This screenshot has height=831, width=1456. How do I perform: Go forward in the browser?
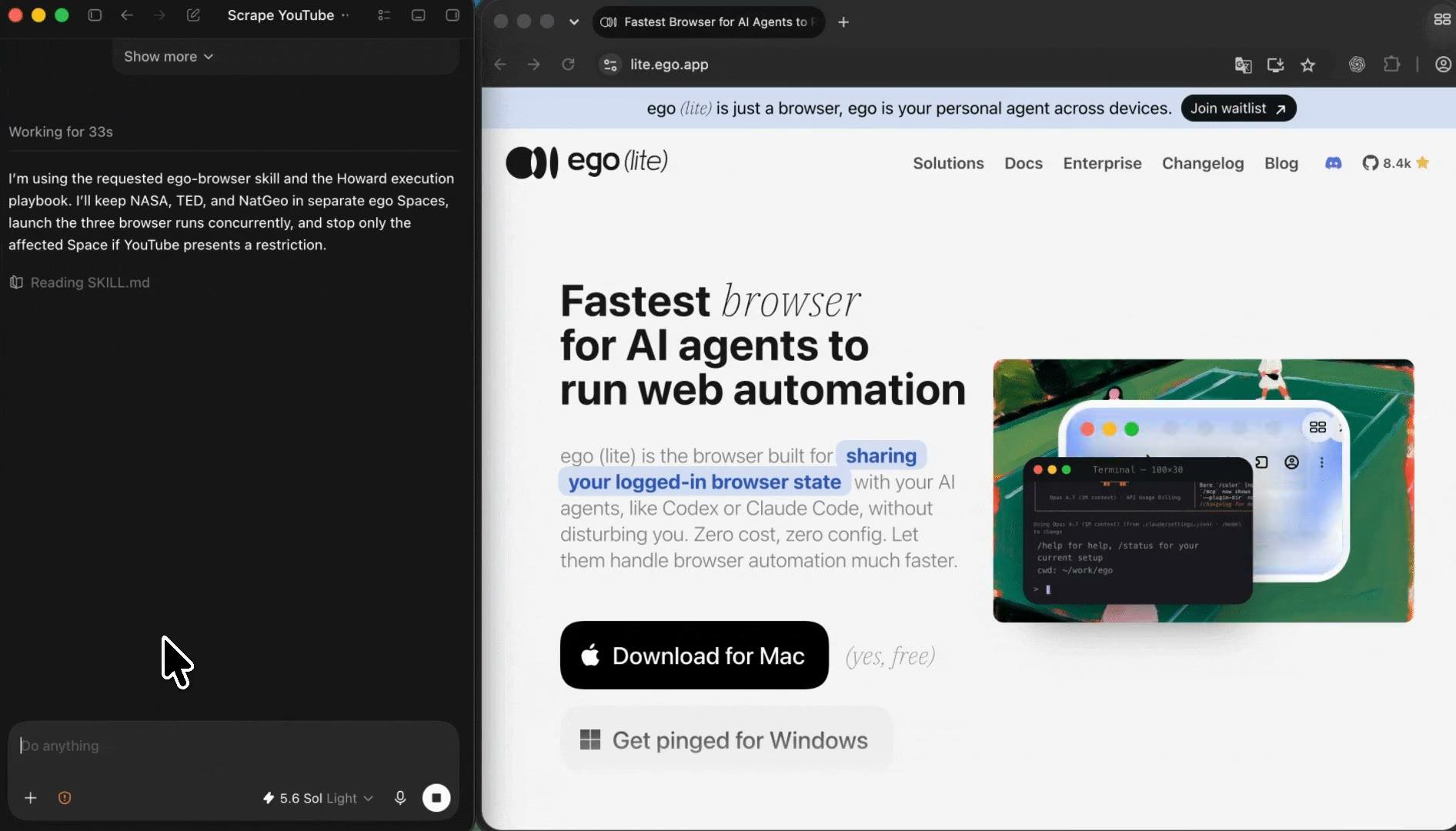534,65
